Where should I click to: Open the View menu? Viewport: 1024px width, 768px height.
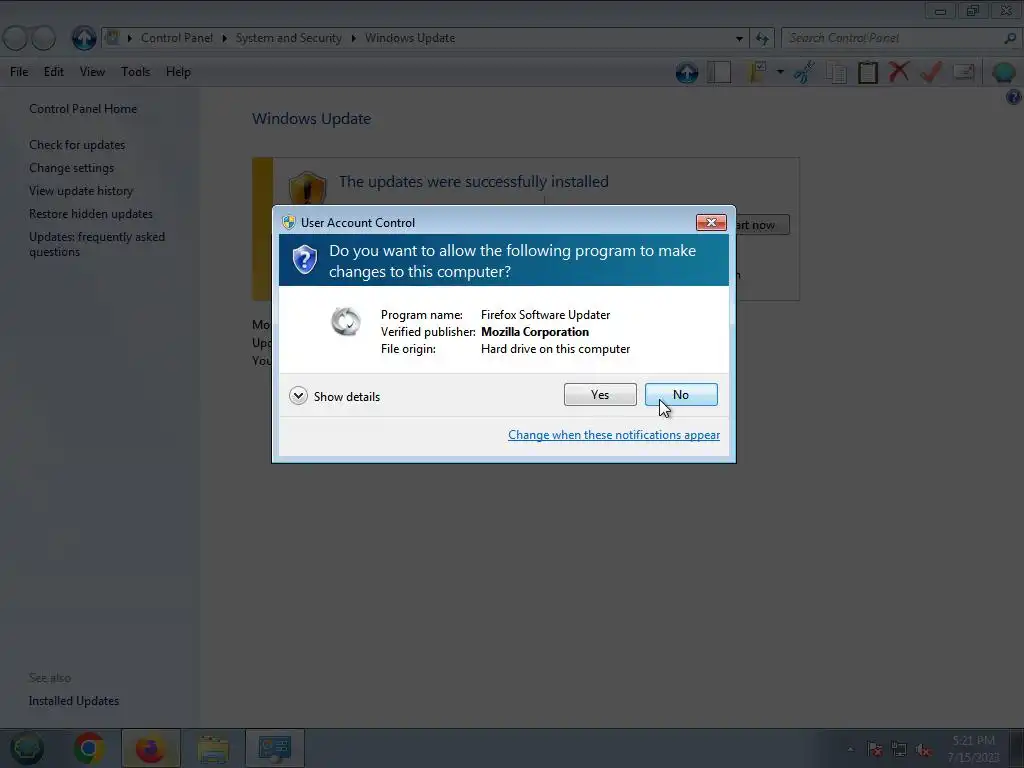pos(92,72)
